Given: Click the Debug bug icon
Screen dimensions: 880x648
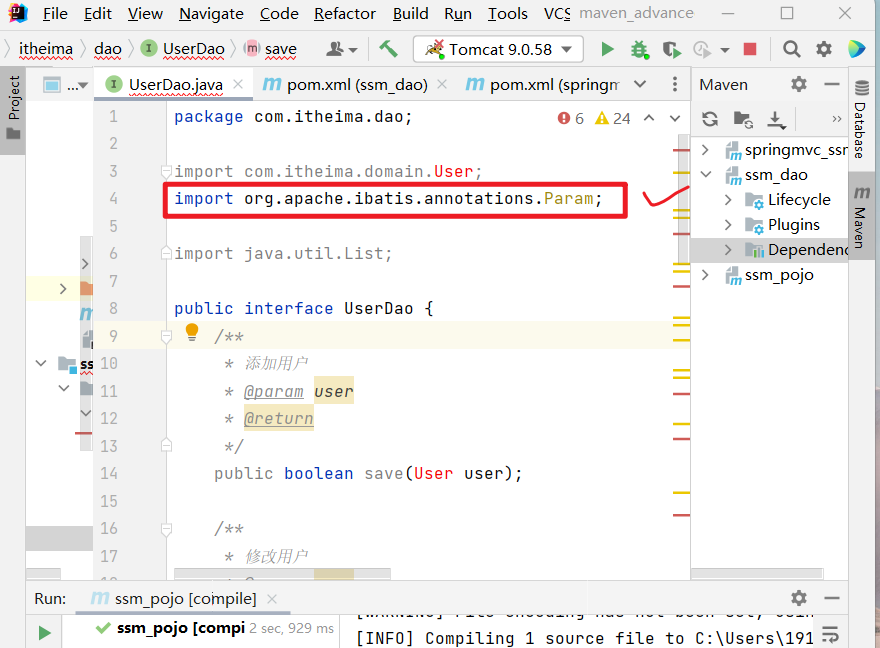Looking at the screenshot, I should 639,49.
